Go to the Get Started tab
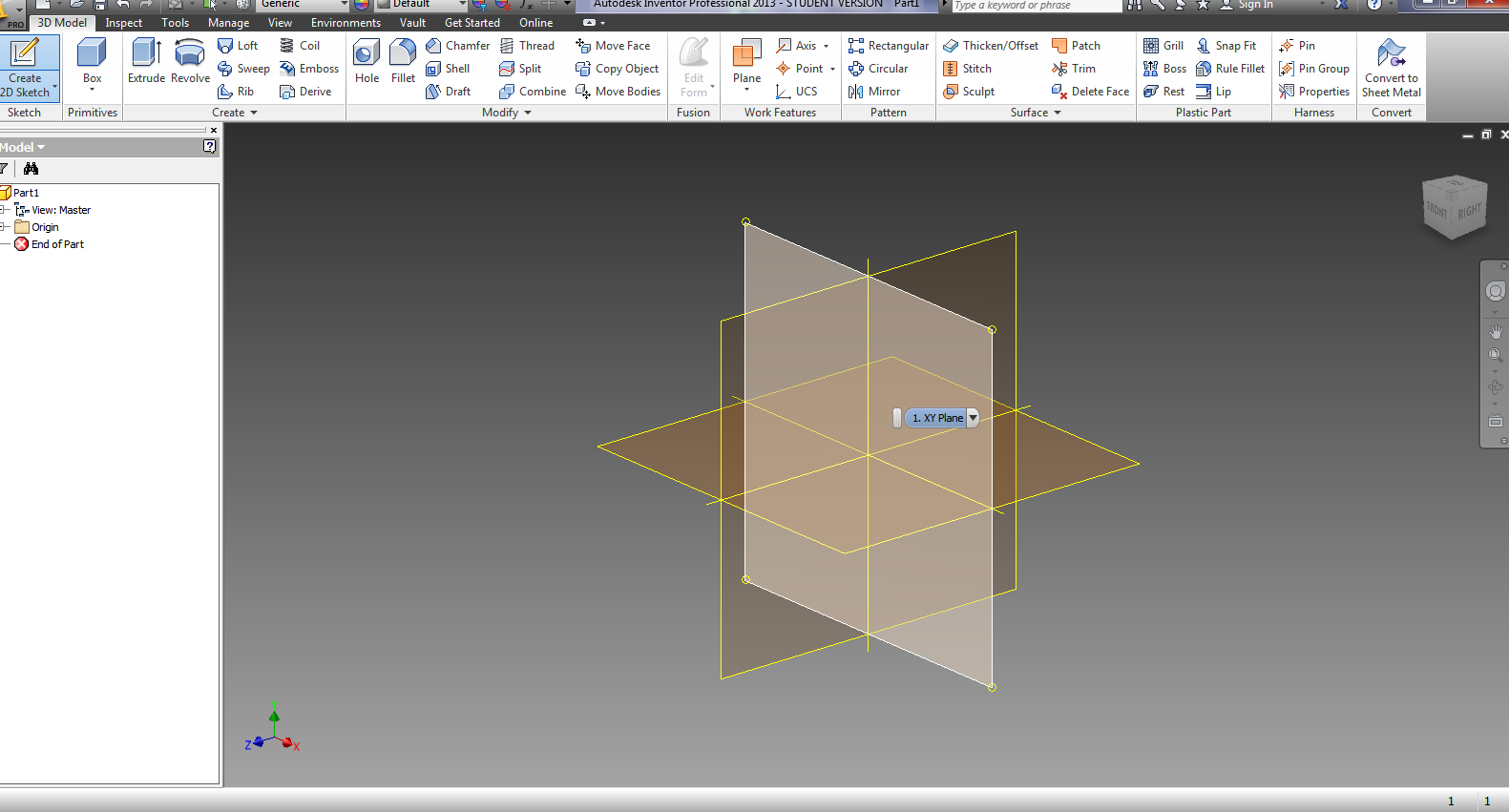 point(472,23)
